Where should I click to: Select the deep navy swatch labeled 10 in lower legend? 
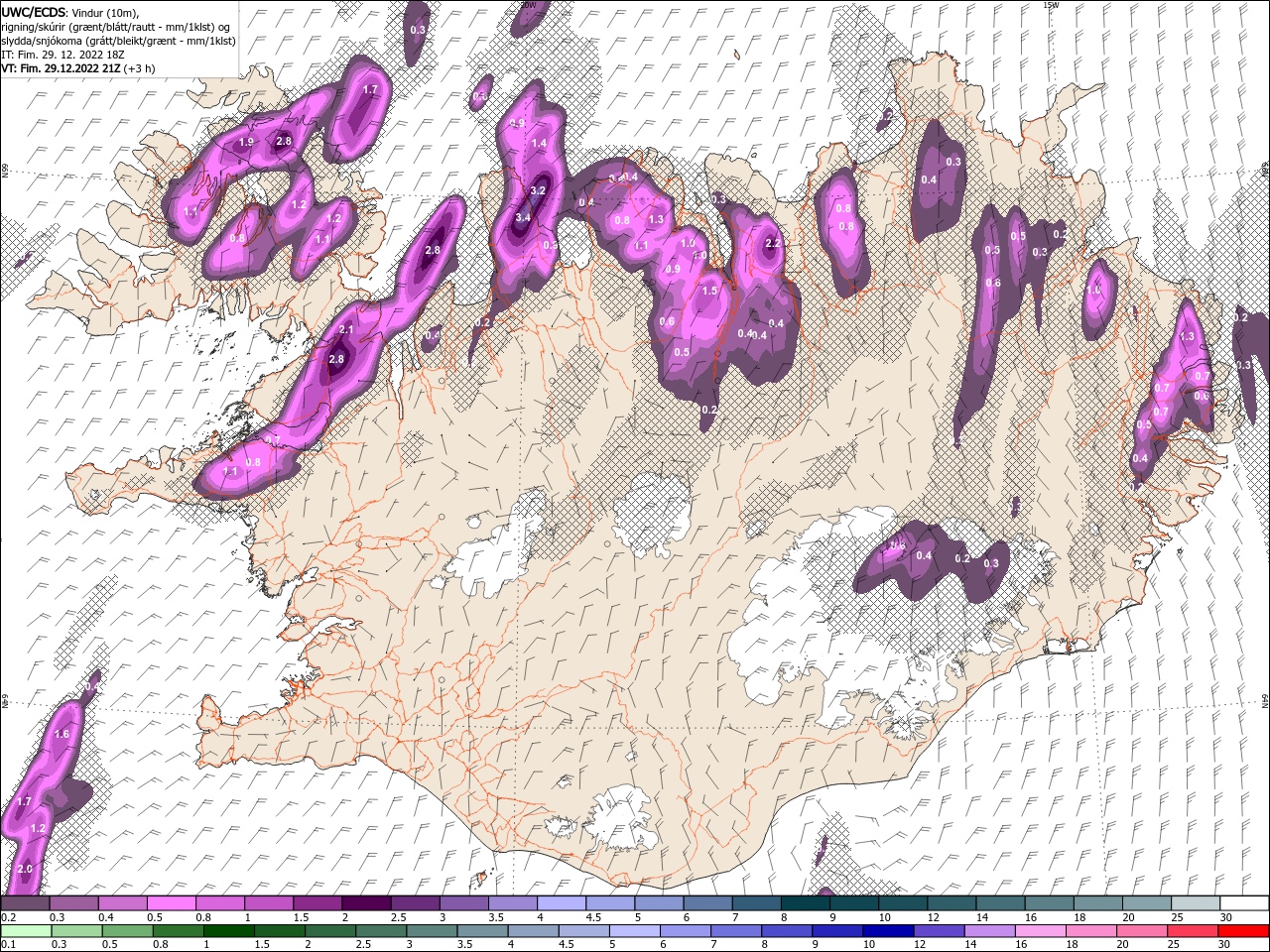887,931
